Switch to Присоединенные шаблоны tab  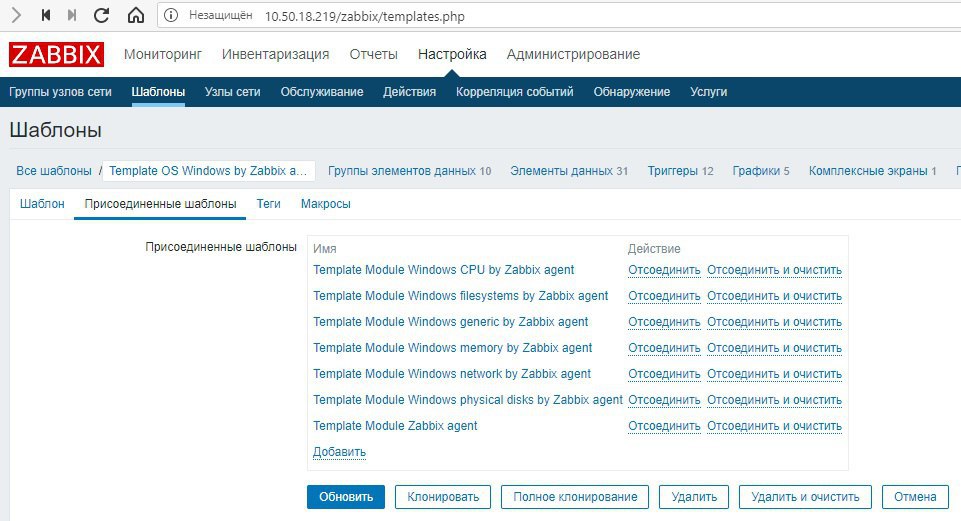tap(161, 204)
